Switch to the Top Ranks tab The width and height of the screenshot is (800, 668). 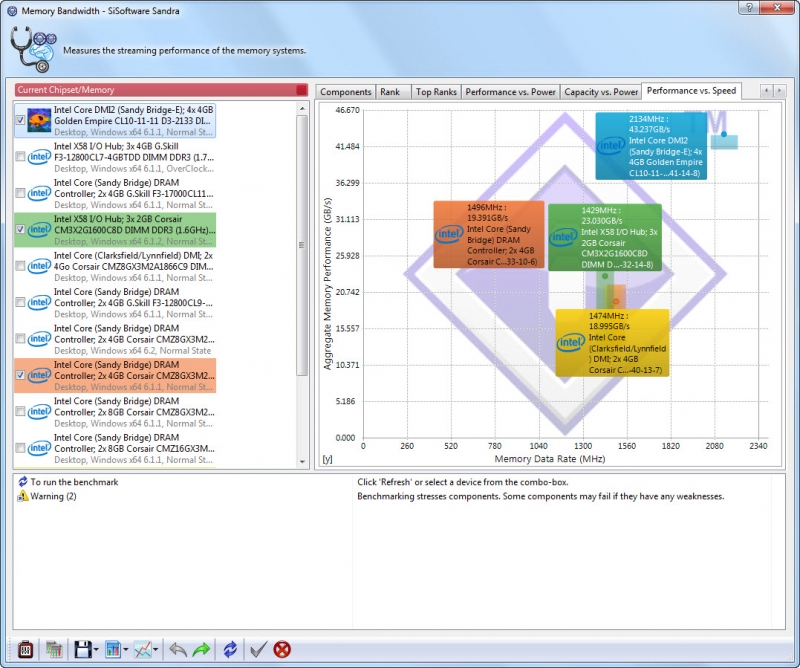click(436, 92)
